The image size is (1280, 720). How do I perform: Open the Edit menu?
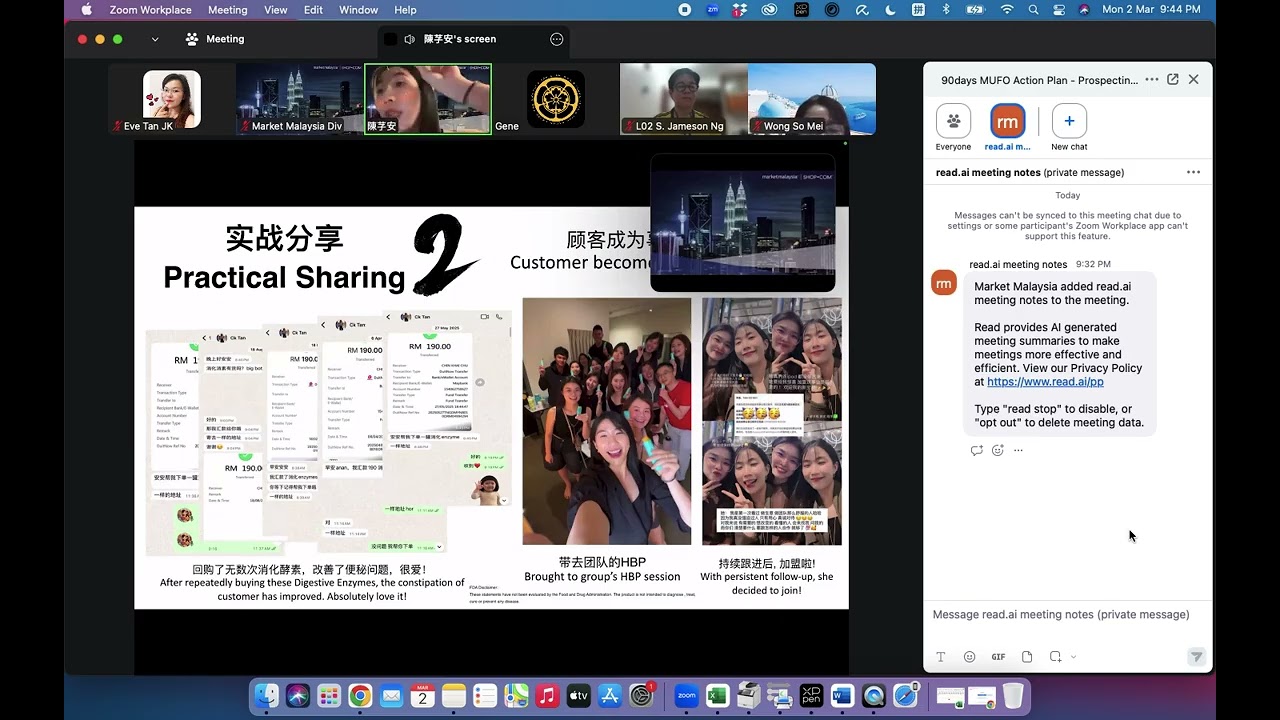coord(313,10)
